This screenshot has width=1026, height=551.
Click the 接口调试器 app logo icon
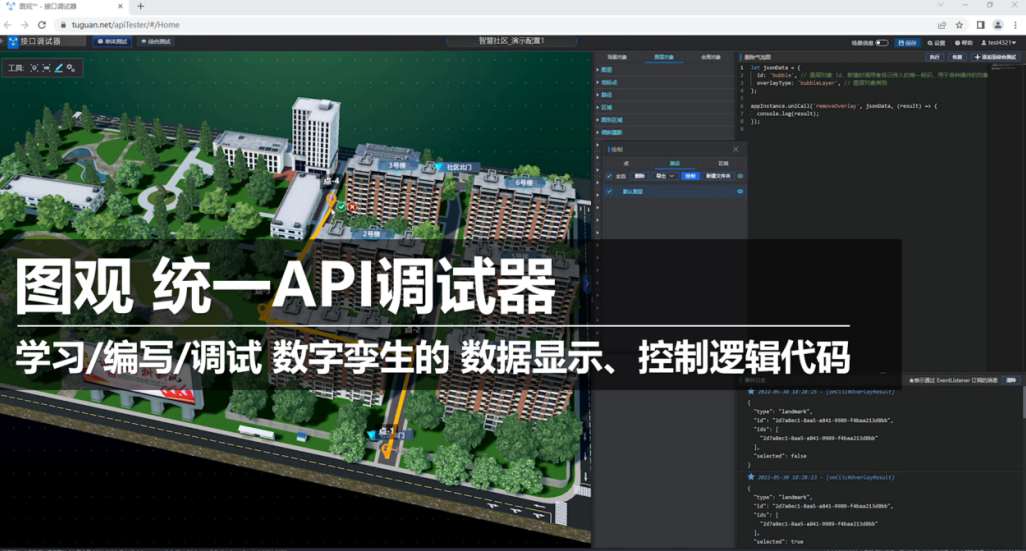coord(12,41)
